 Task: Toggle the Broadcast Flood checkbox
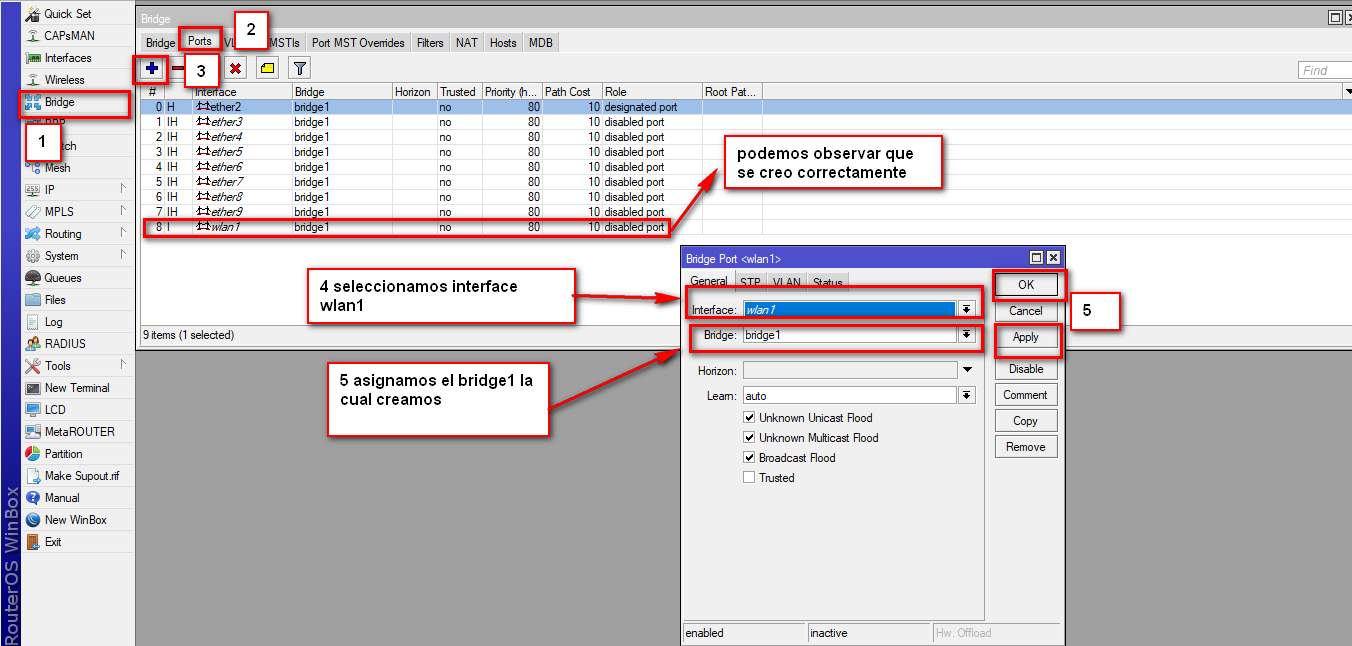(x=749, y=458)
